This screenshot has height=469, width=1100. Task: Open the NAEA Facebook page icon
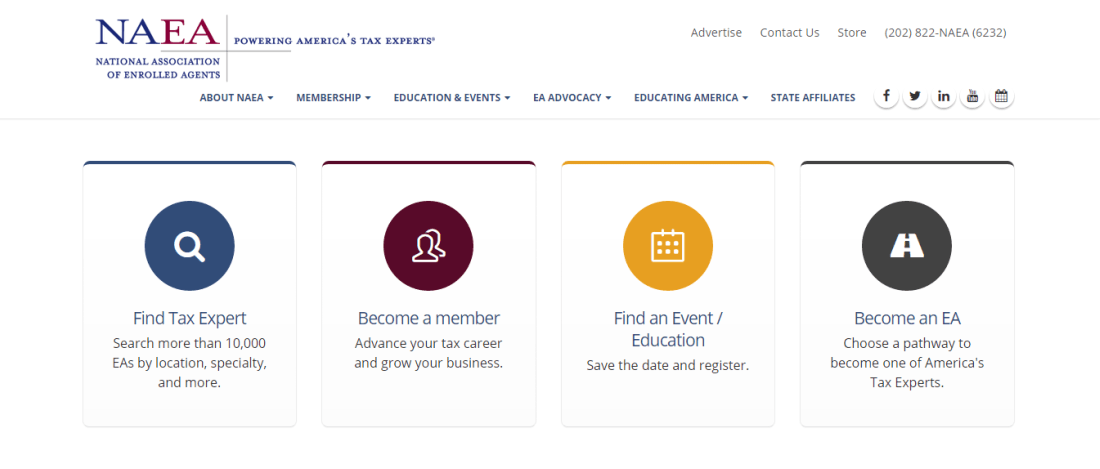886,96
